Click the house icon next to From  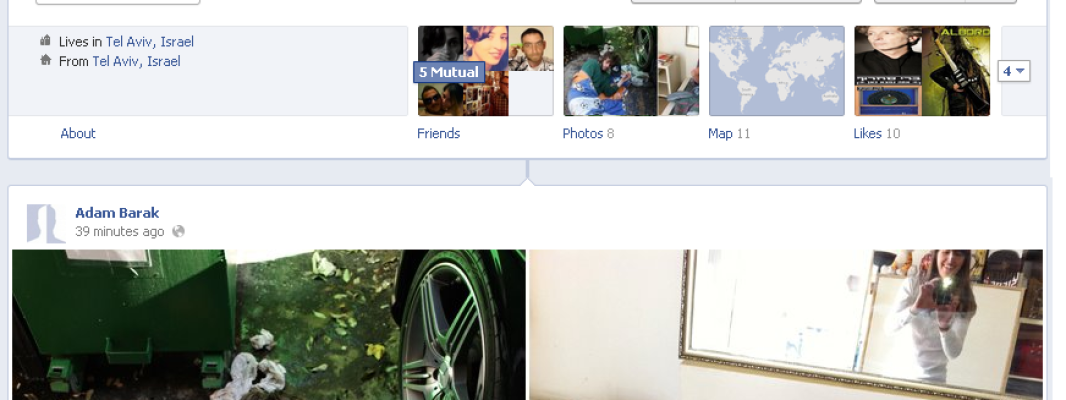[46, 61]
